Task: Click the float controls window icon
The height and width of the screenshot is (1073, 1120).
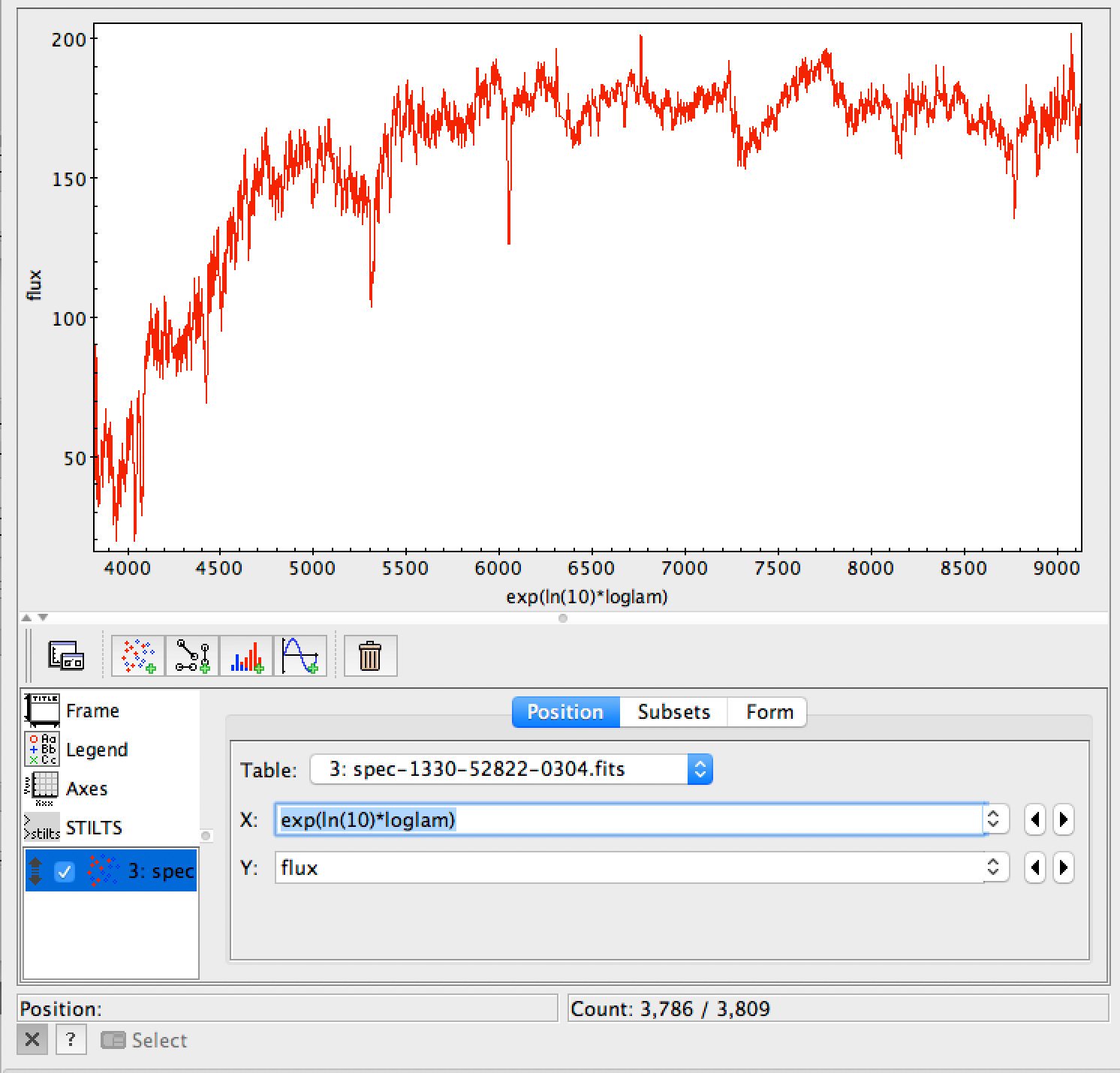Action: tap(65, 656)
